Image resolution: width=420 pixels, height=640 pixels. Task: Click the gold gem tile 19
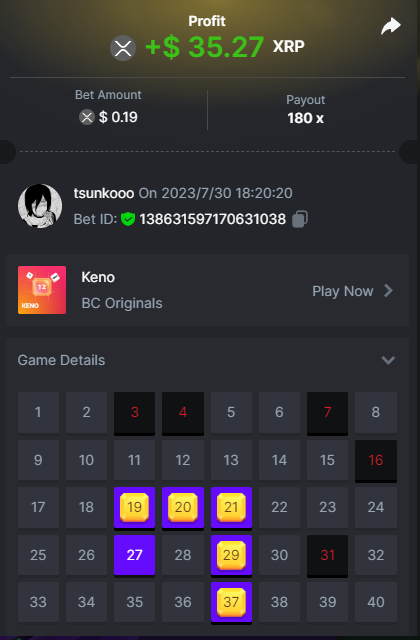(x=134, y=508)
